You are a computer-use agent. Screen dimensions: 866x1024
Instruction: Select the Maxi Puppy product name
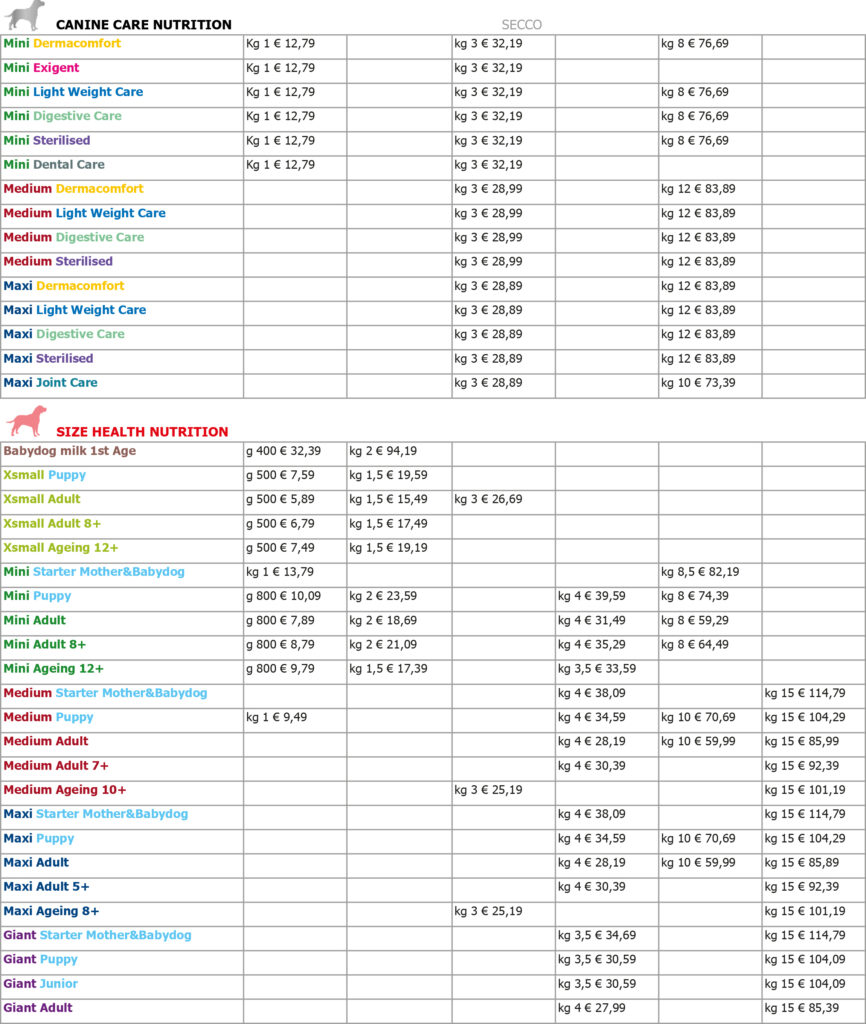[x=39, y=838]
